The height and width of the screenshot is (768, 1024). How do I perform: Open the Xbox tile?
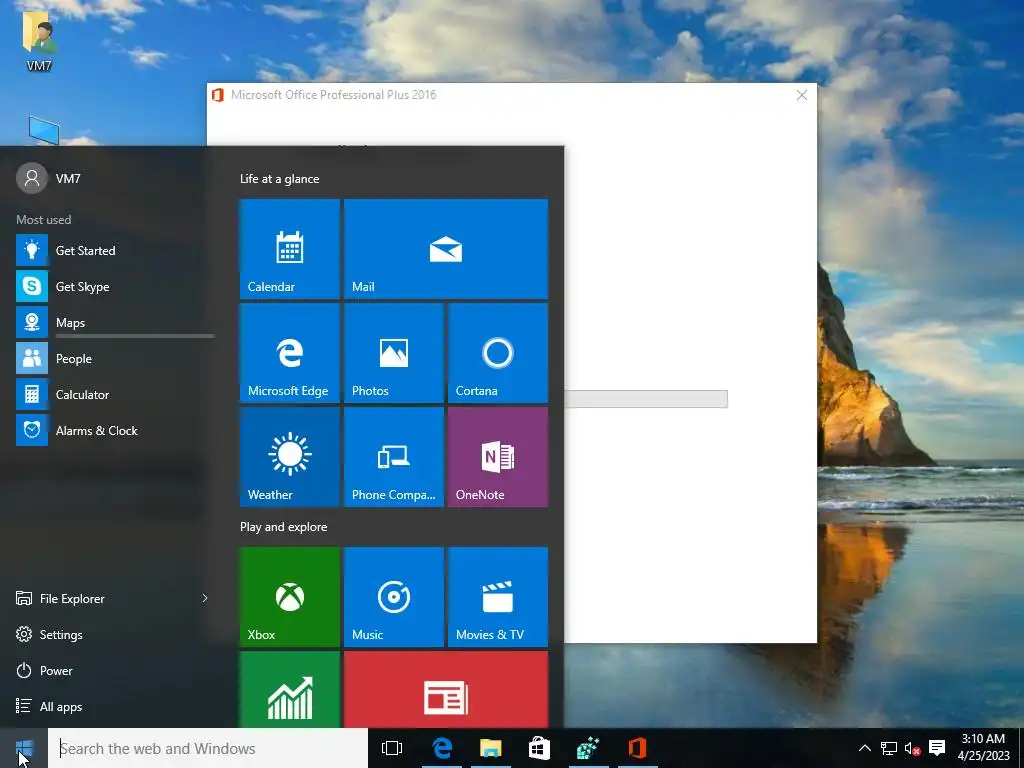(289, 597)
